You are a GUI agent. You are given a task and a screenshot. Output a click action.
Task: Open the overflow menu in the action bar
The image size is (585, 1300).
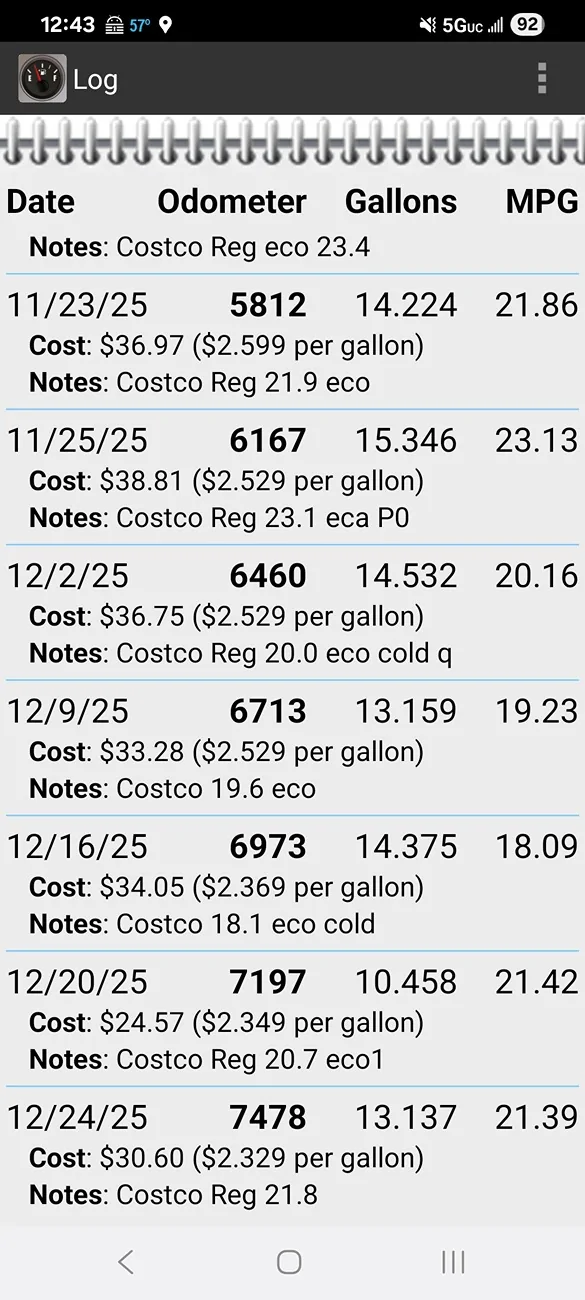pos(542,78)
